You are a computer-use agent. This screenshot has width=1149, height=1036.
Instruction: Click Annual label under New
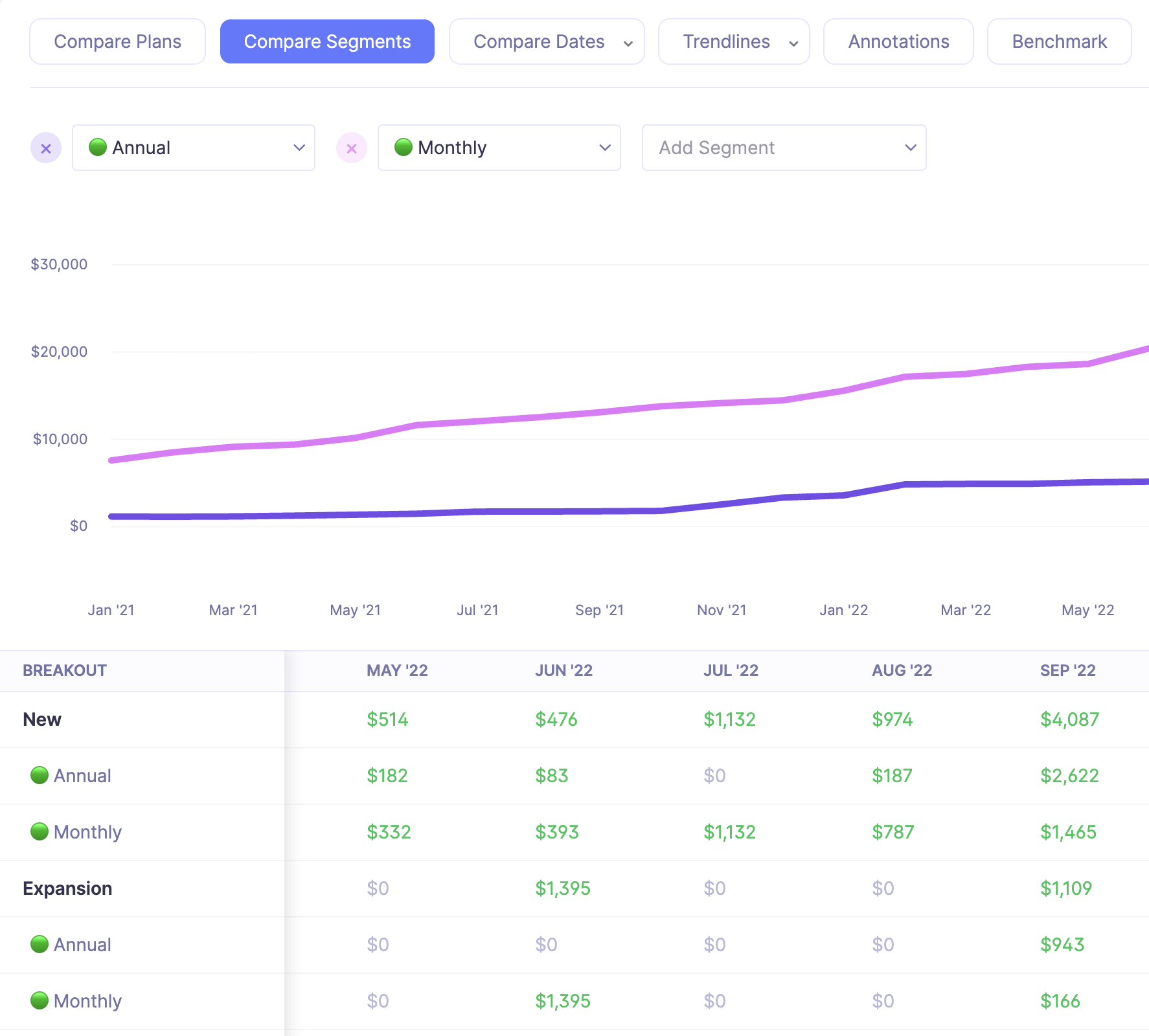click(x=82, y=776)
